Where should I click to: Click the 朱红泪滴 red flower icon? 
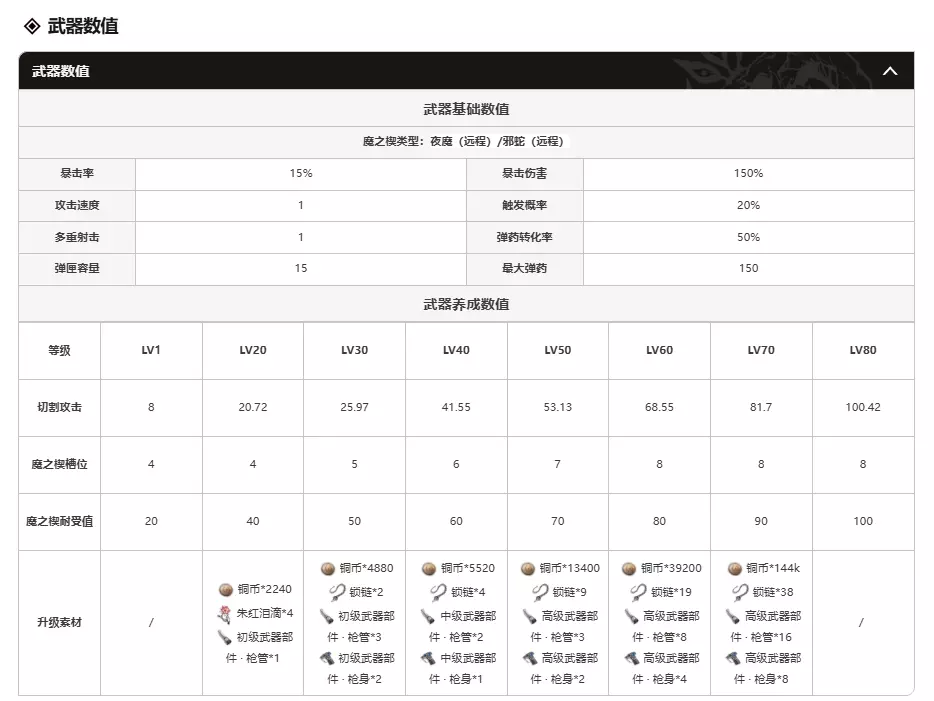coord(225,613)
